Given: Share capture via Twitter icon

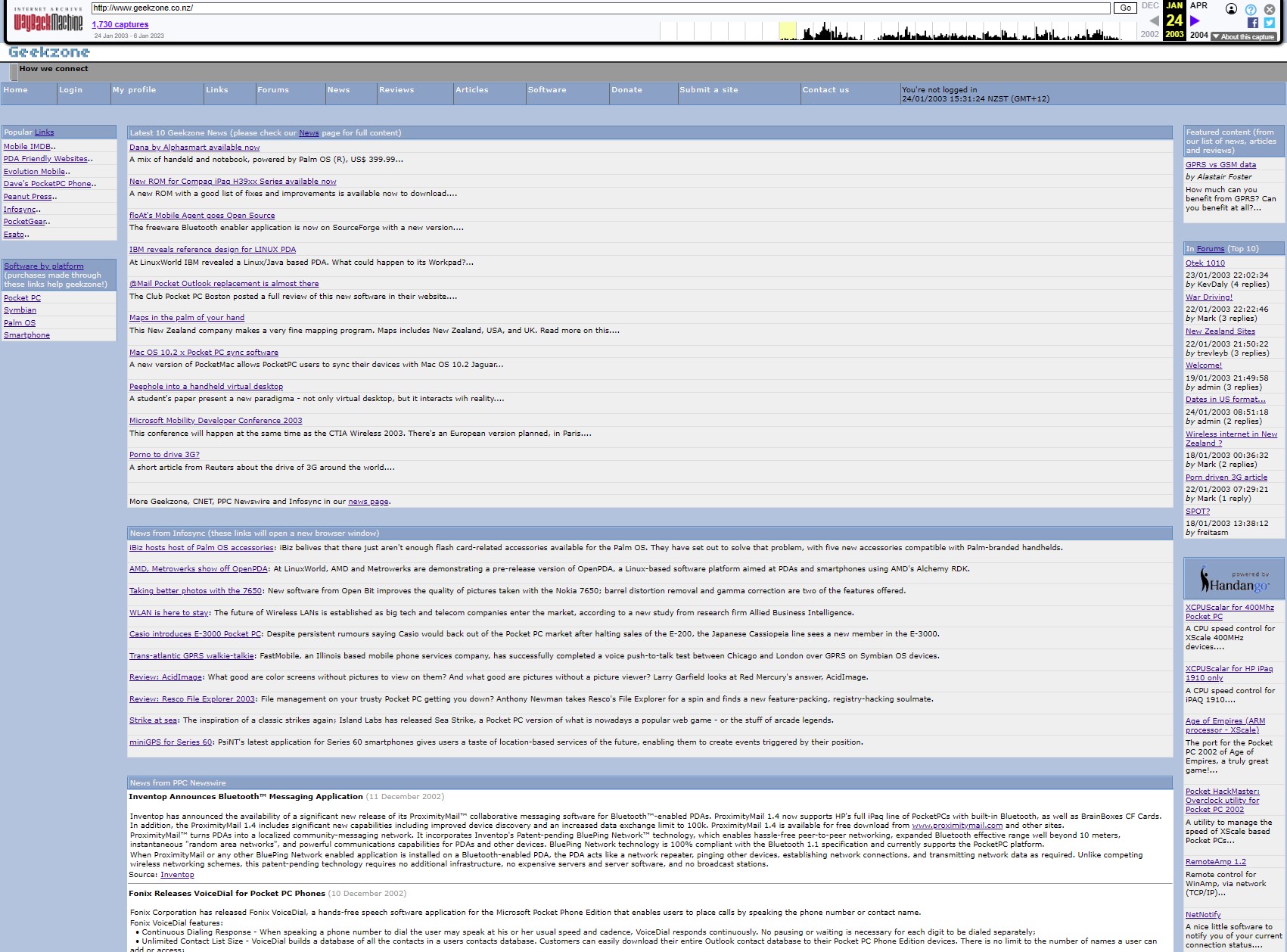Looking at the screenshot, I should pos(1269,23).
